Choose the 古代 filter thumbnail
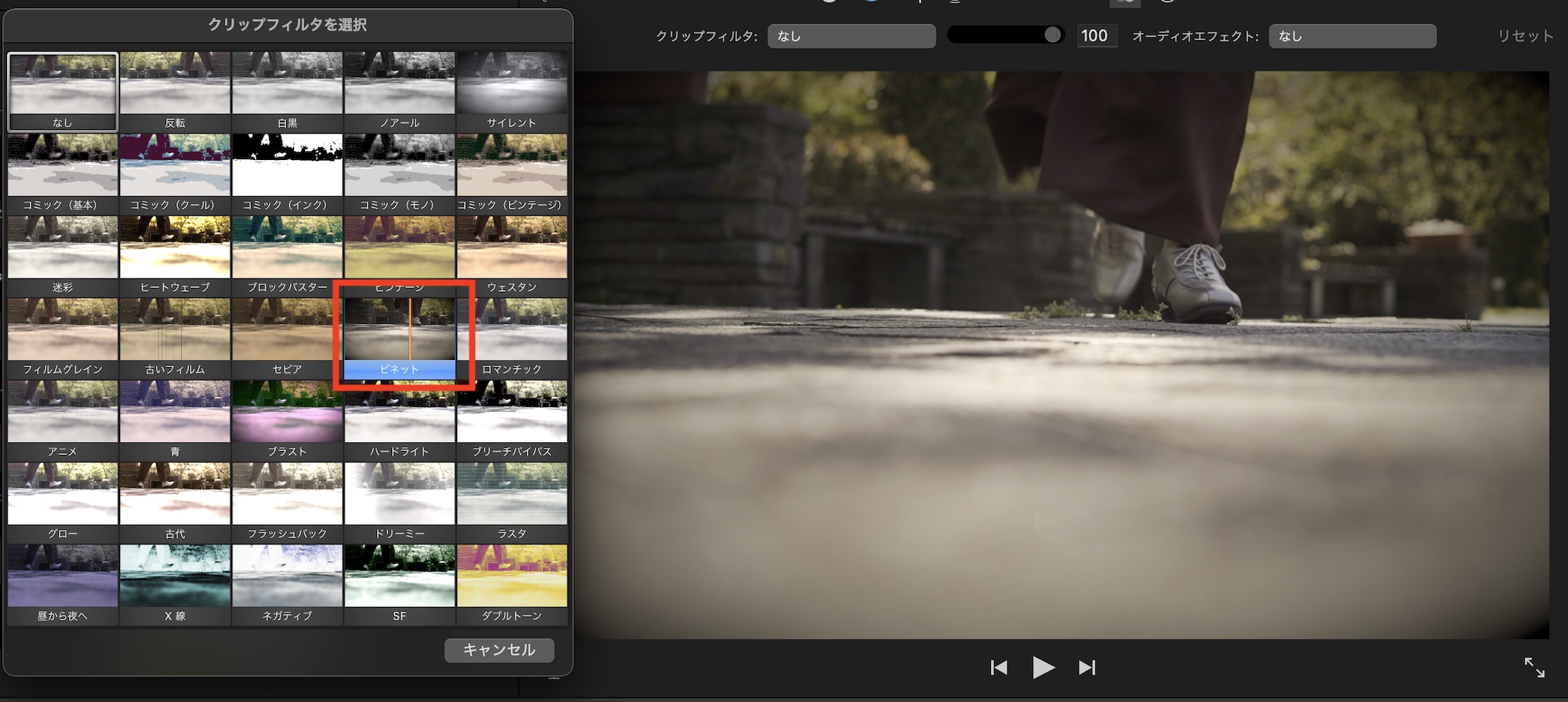Image resolution: width=1568 pixels, height=702 pixels. coord(175,503)
